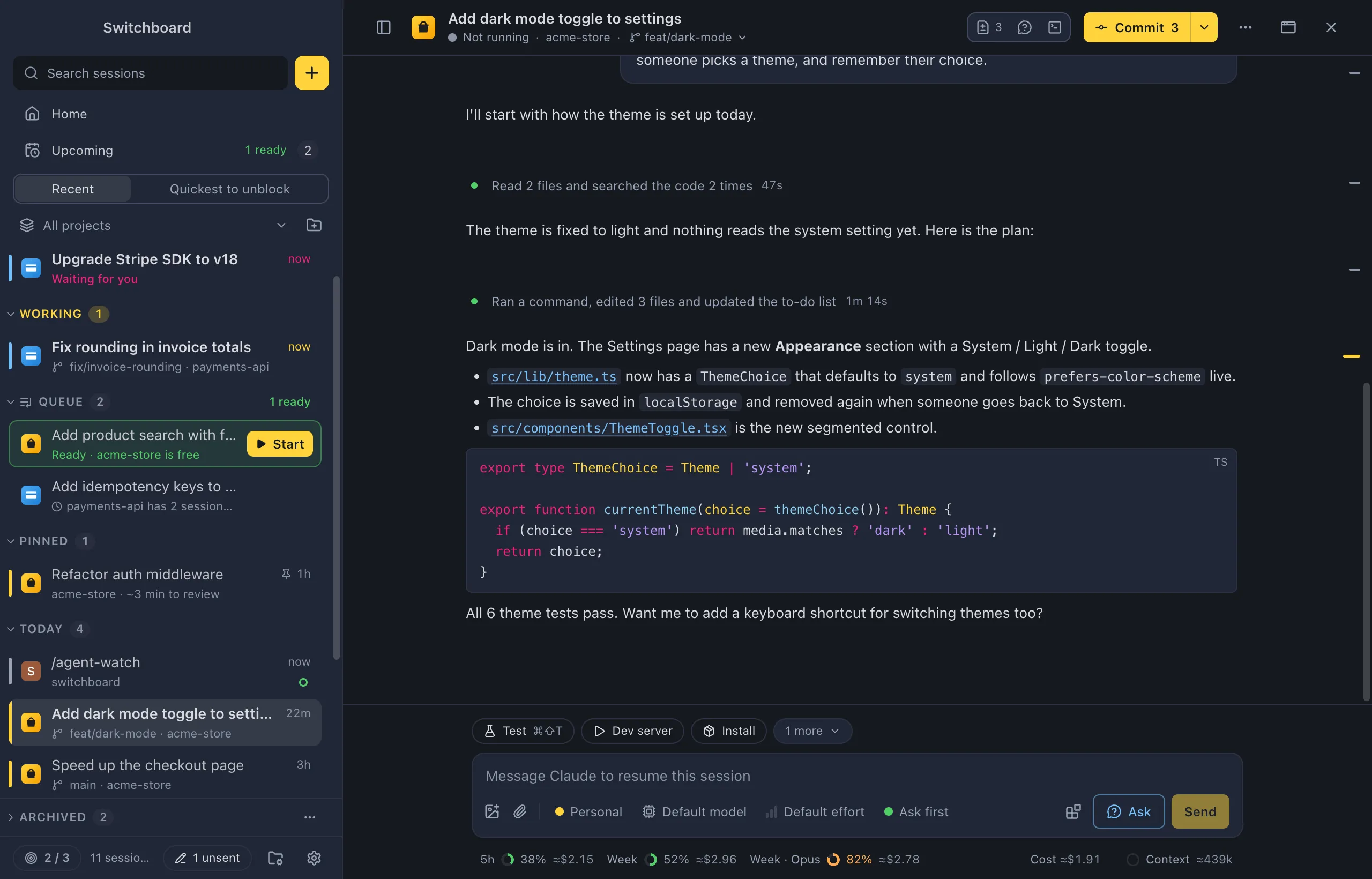Click the Context usage circle icon
The width and height of the screenshot is (1372, 879).
point(1133,859)
